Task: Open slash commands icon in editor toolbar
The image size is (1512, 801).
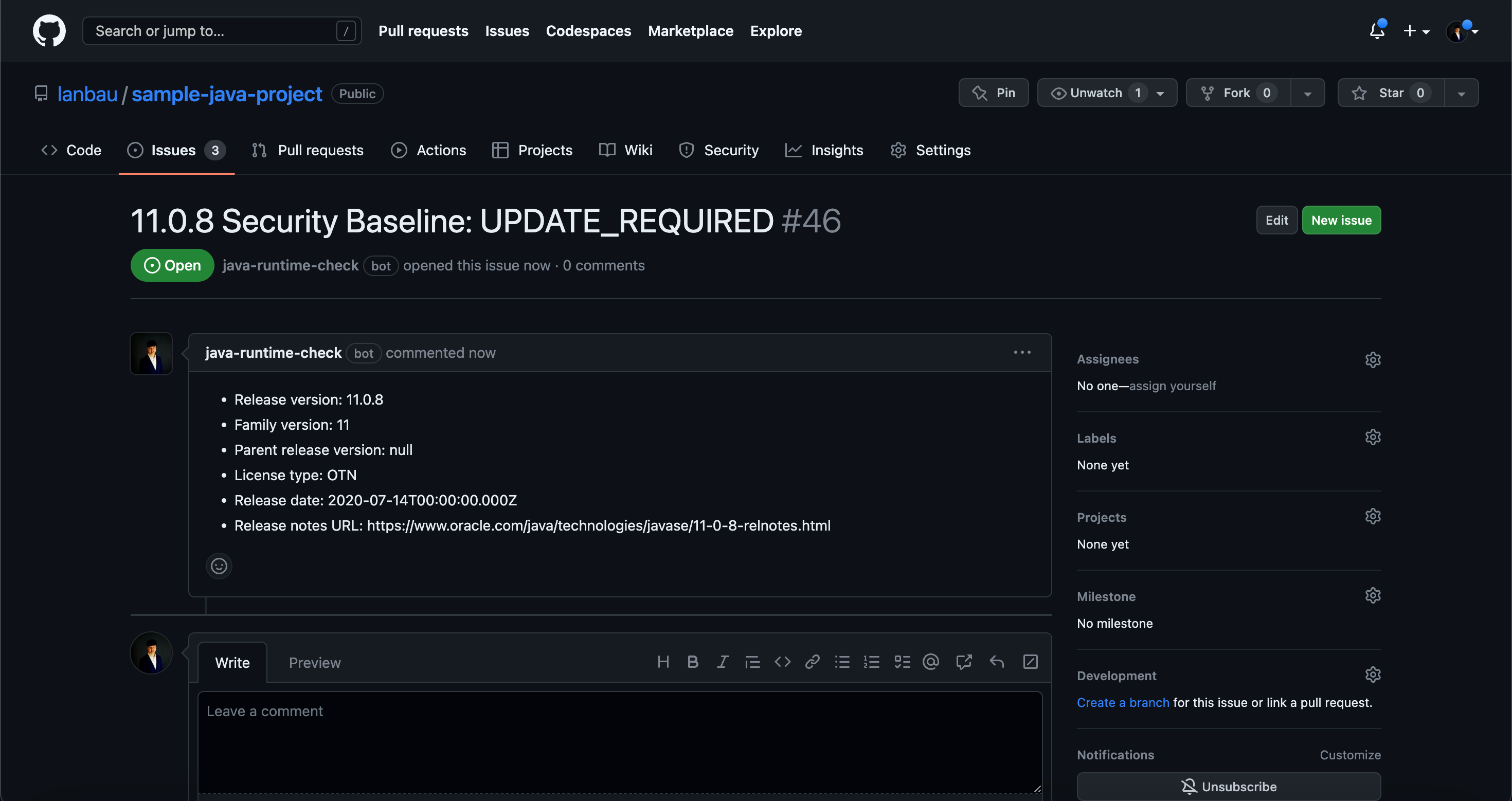Action: (1030, 662)
